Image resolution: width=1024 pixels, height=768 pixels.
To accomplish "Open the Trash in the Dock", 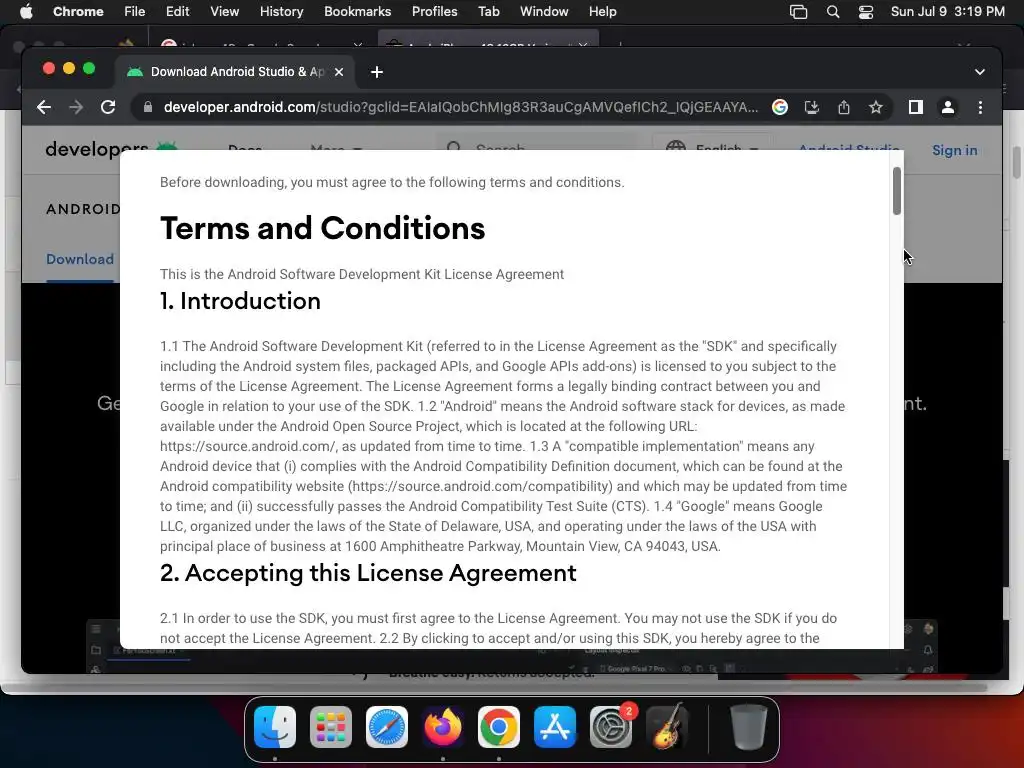I will (748, 727).
